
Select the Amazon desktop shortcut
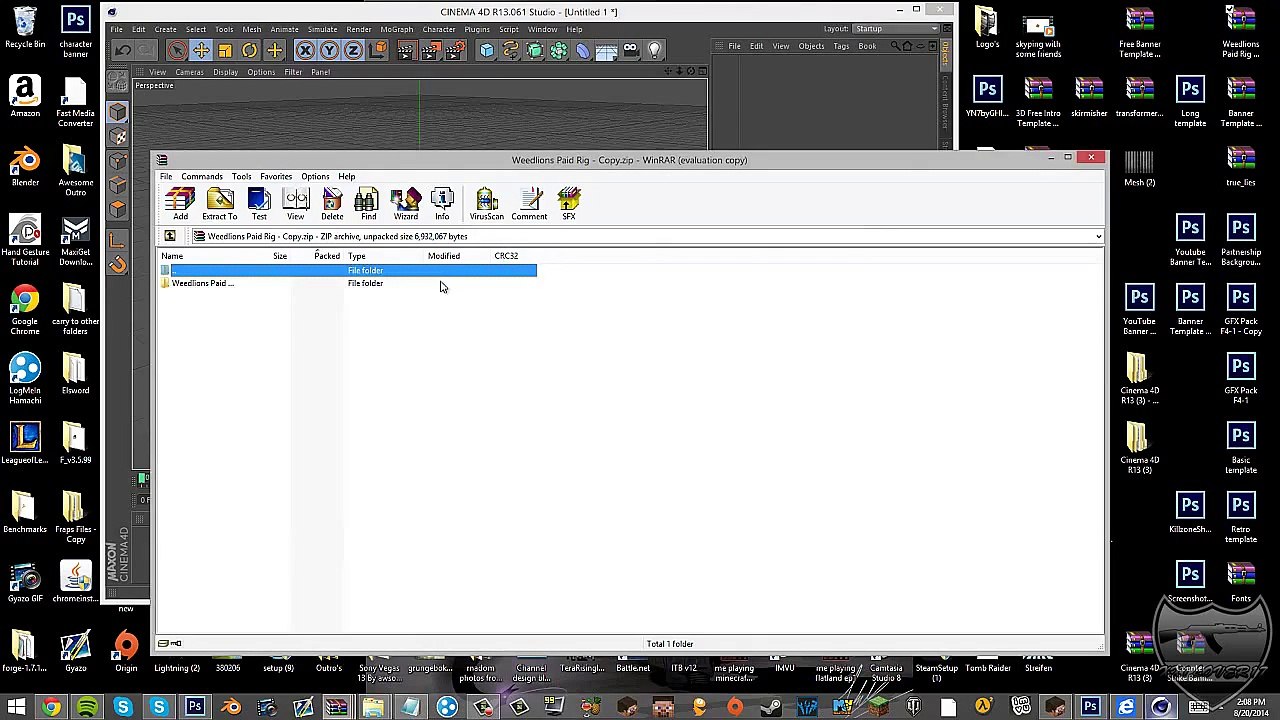pos(25,97)
